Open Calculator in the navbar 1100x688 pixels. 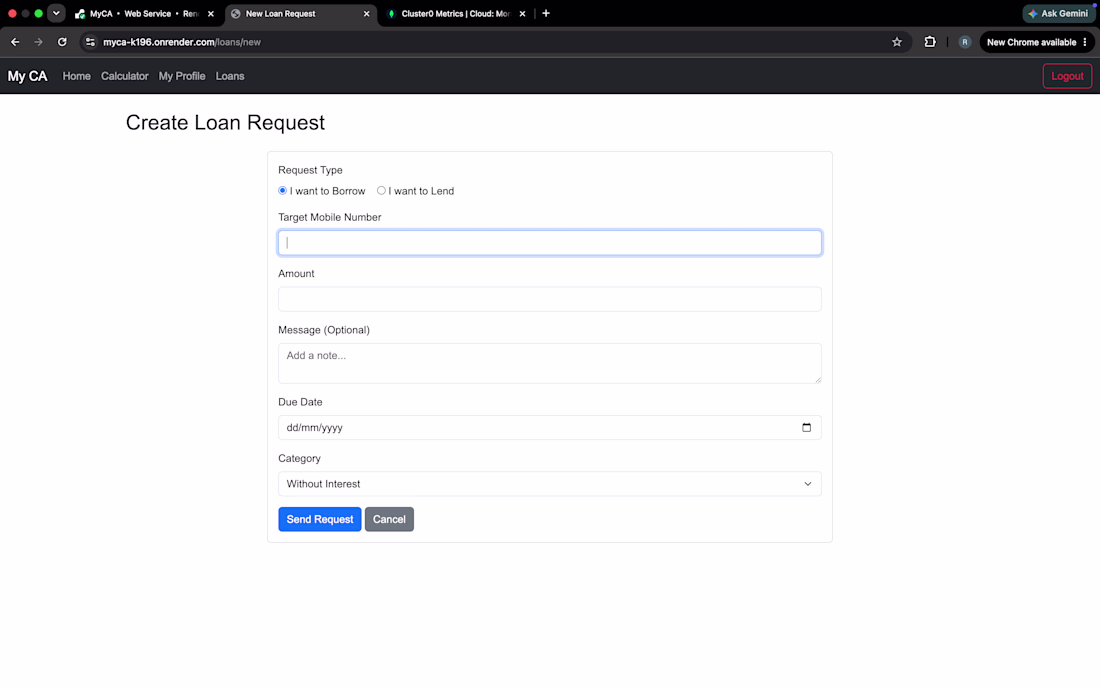point(124,76)
